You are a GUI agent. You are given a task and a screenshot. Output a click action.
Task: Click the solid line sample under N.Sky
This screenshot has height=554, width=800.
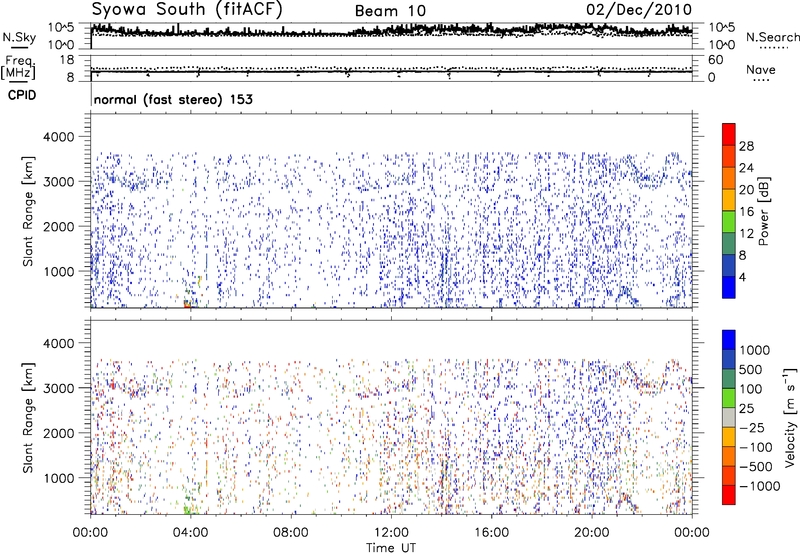coord(19,47)
